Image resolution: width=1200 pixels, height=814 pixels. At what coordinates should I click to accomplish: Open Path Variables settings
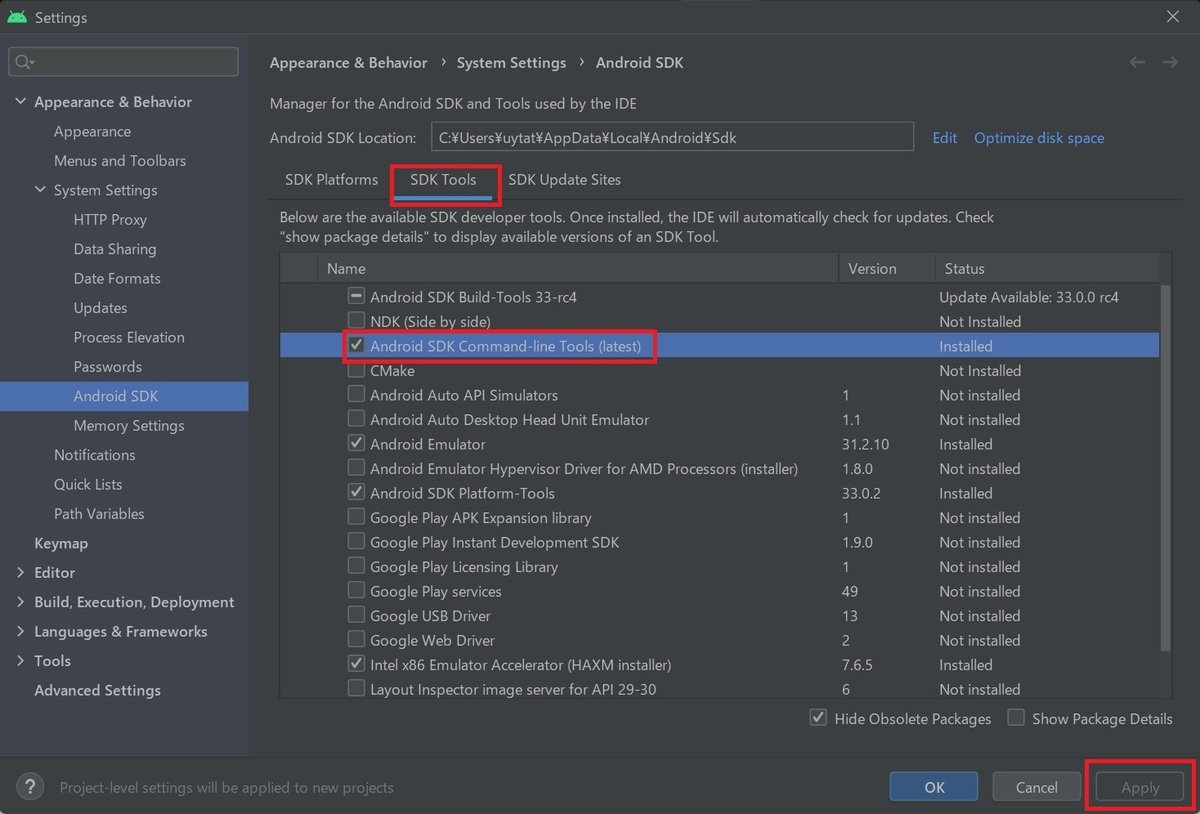coord(99,514)
